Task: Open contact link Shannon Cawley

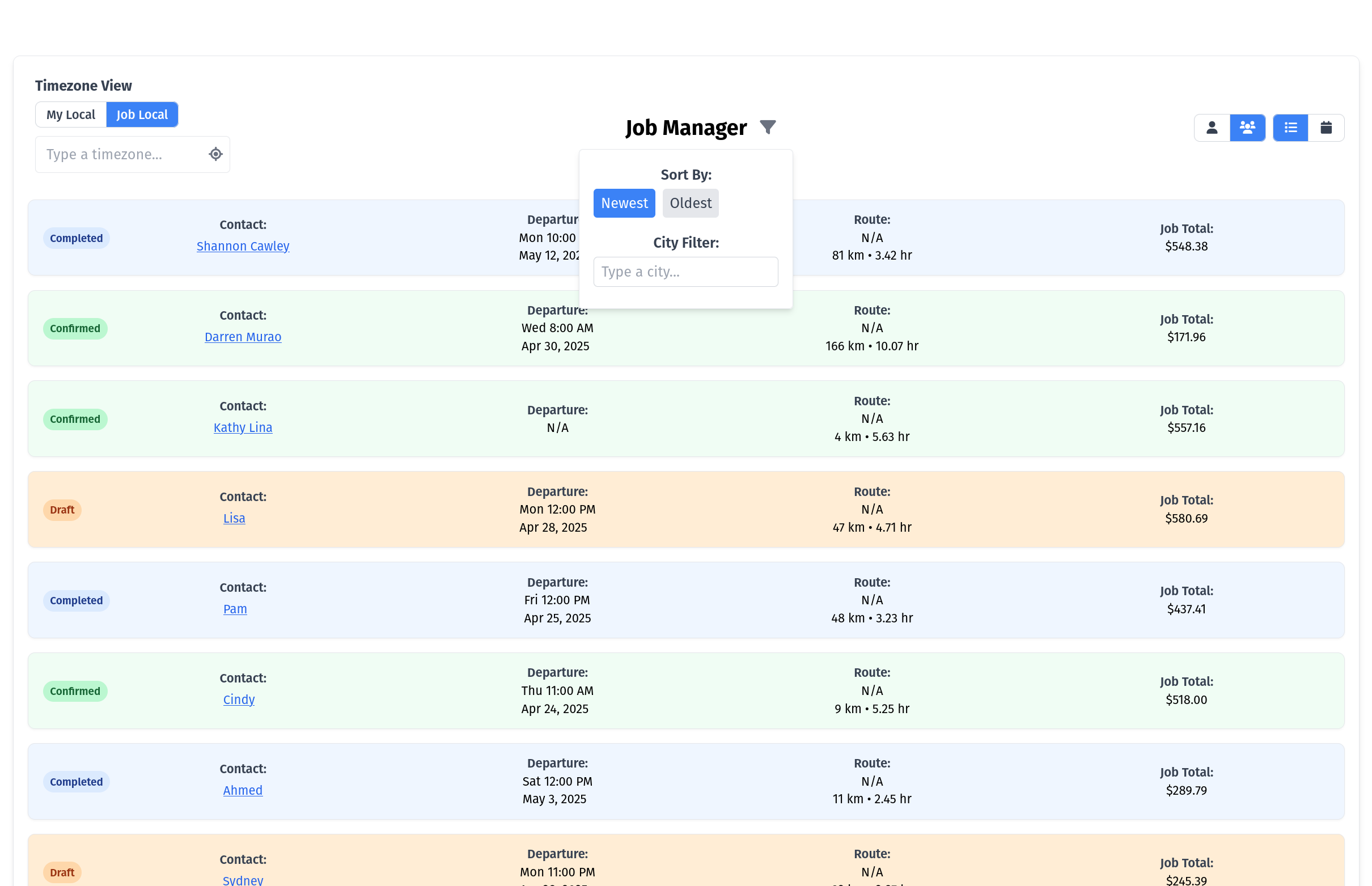Action: 243,245
